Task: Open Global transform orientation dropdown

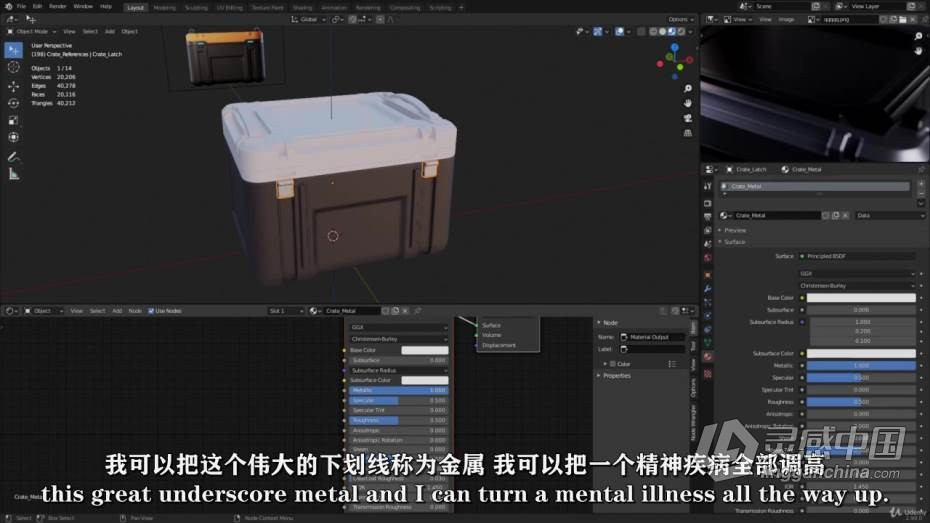Action: click(308, 20)
